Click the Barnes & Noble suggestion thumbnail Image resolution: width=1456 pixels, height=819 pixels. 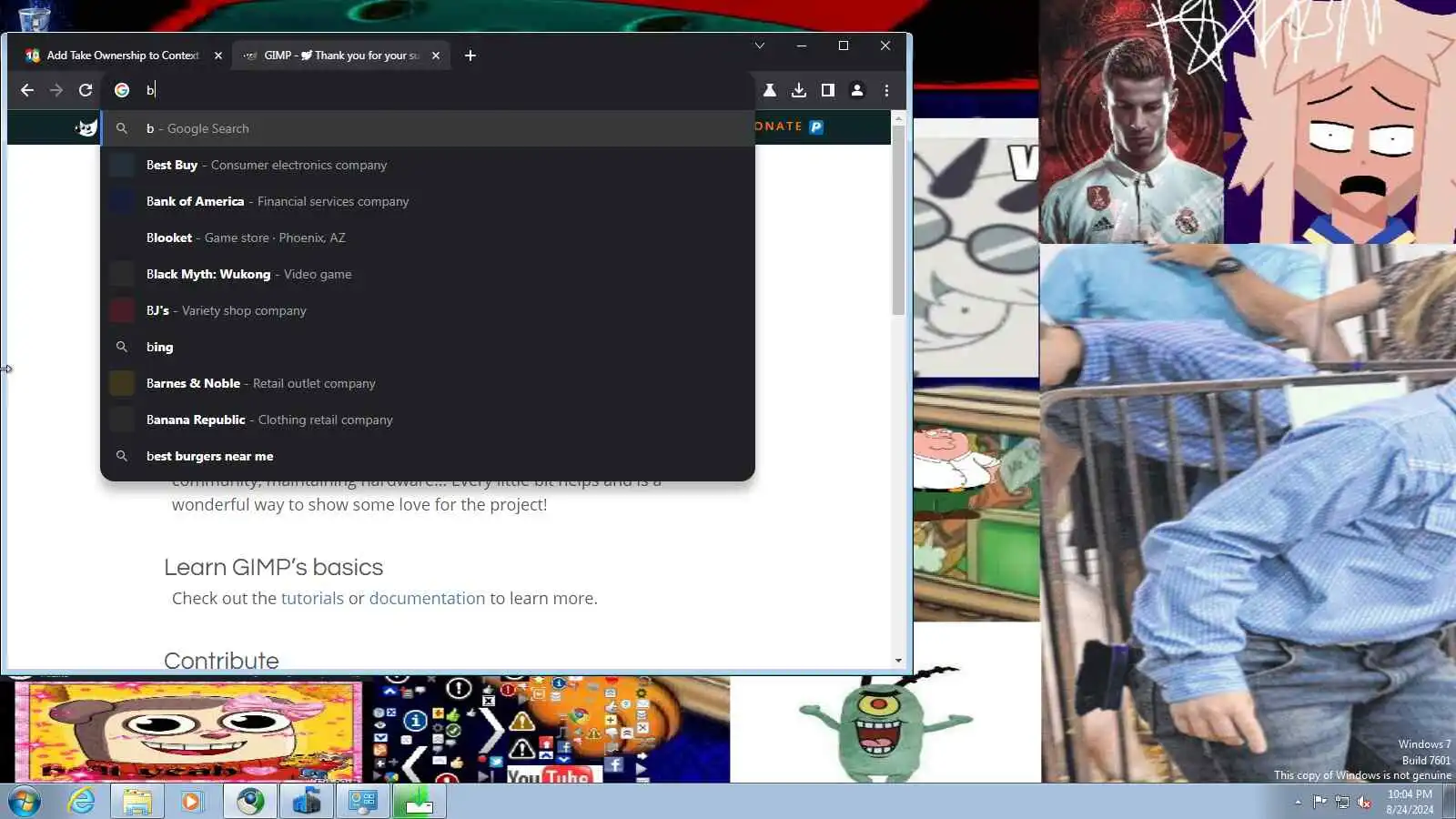pyautogui.click(x=122, y=383)
